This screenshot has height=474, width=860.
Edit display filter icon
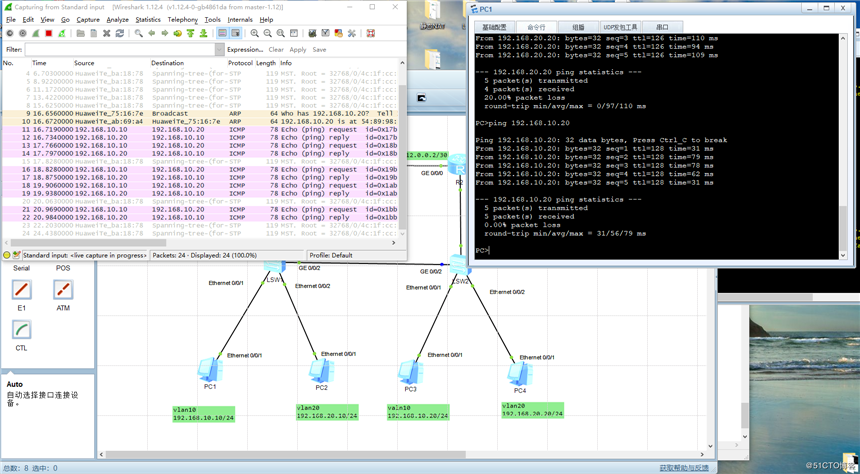(x=326, y=33)
